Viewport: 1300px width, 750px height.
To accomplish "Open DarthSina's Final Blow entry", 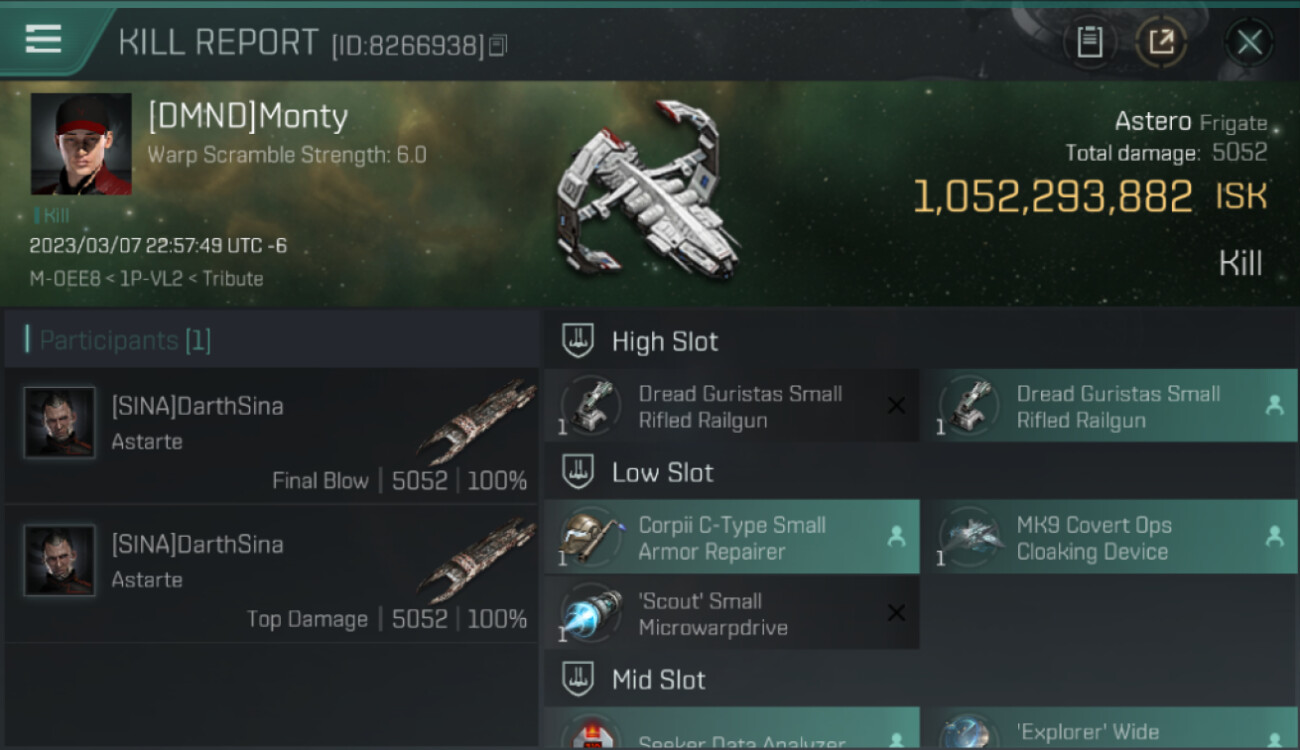I will 272,436.
